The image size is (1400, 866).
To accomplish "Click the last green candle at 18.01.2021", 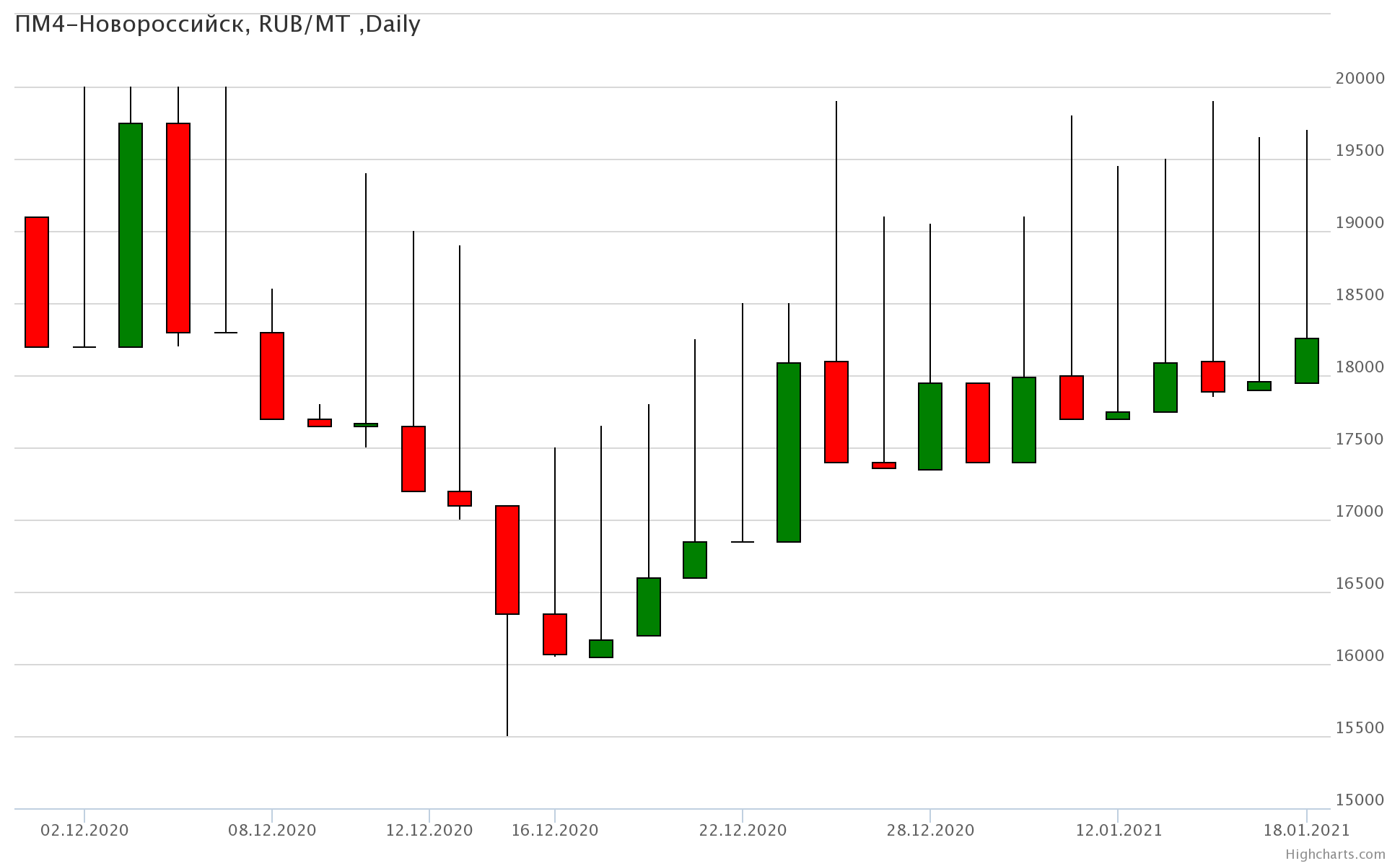I will pos(1307,361).
